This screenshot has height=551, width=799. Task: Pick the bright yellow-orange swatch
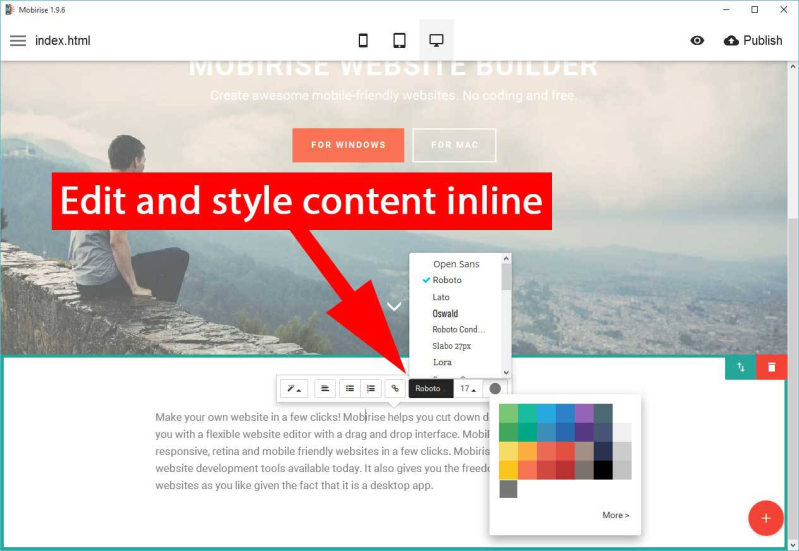click(508, 470)
